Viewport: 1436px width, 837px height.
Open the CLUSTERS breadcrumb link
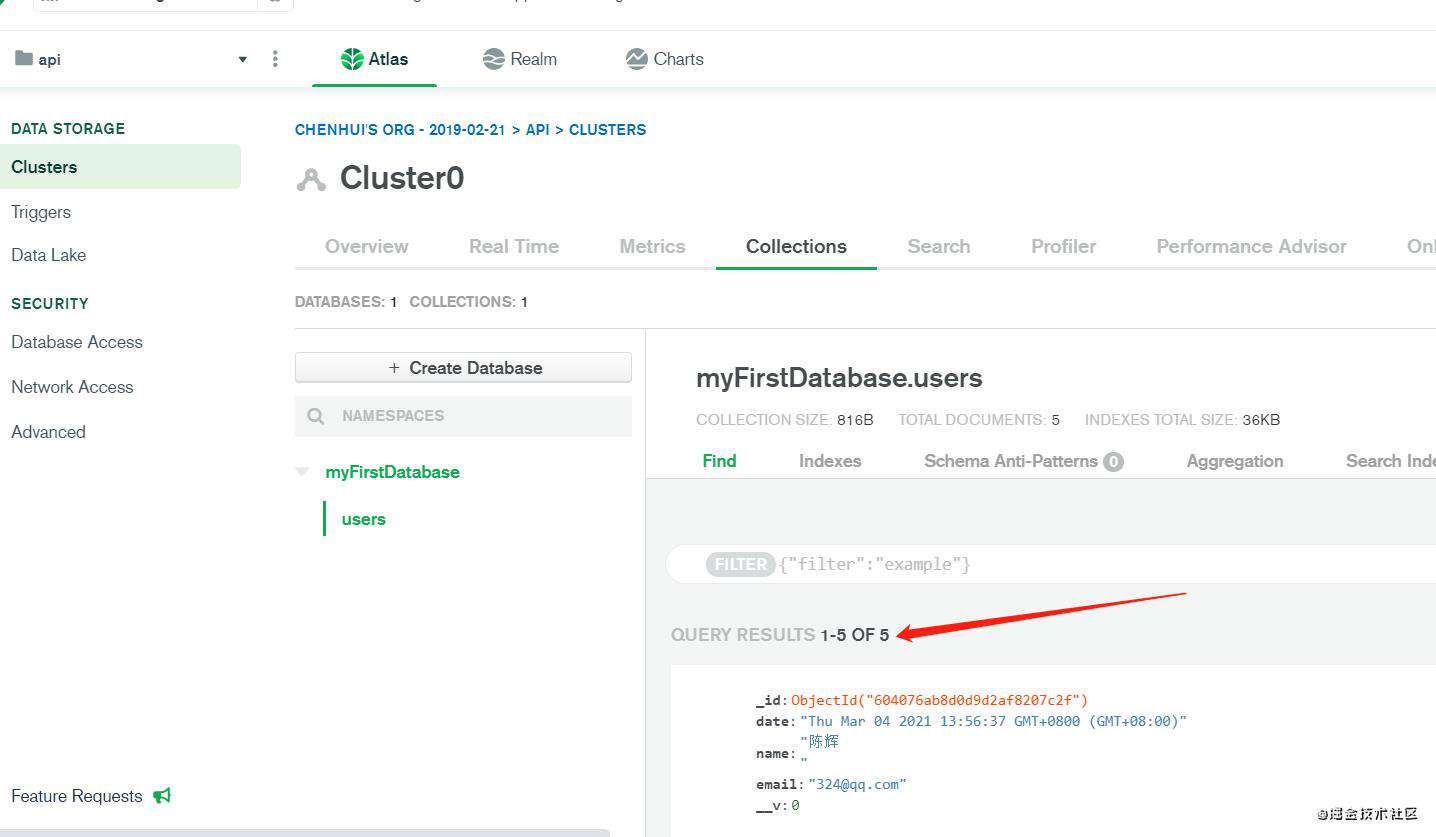click(607, 130)
